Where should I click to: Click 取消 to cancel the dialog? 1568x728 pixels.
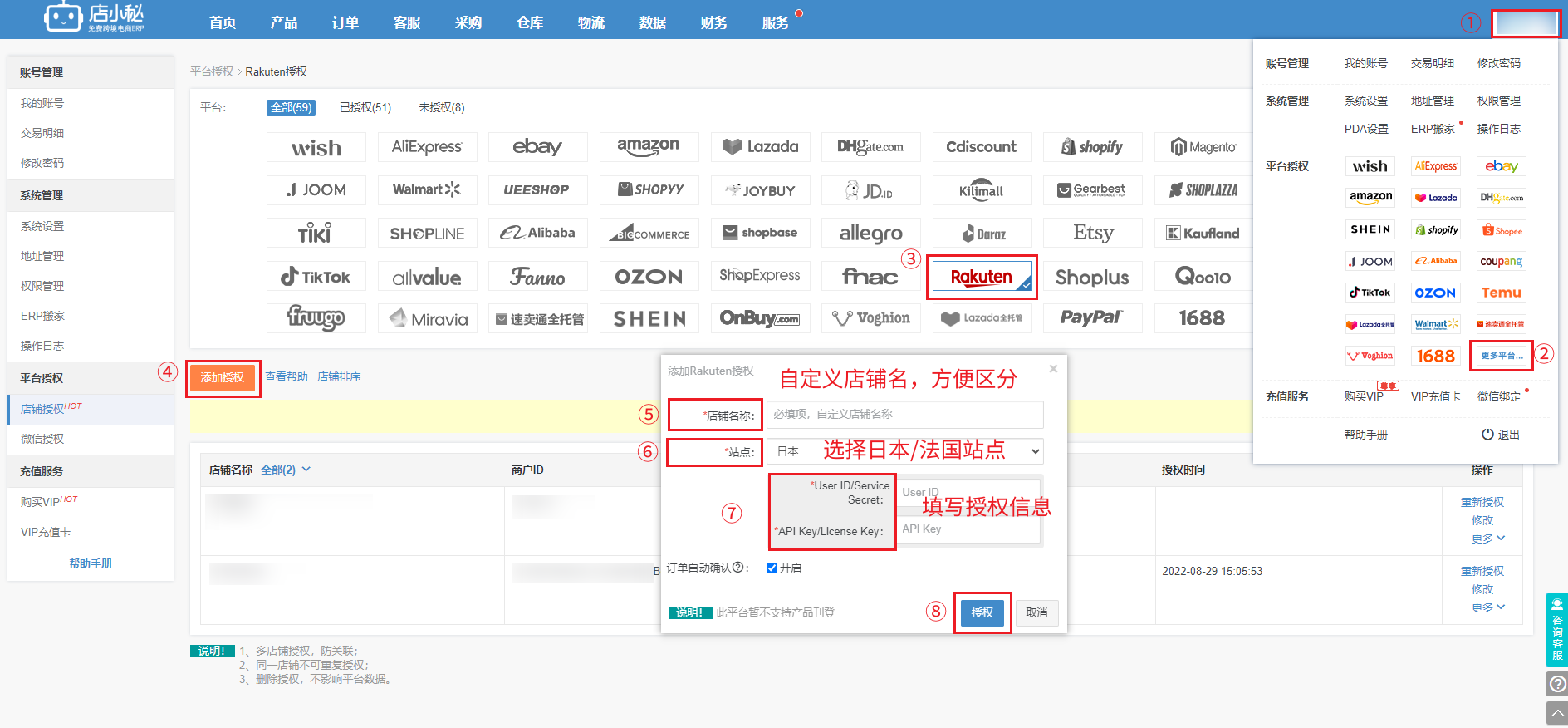pos(1036,612)
